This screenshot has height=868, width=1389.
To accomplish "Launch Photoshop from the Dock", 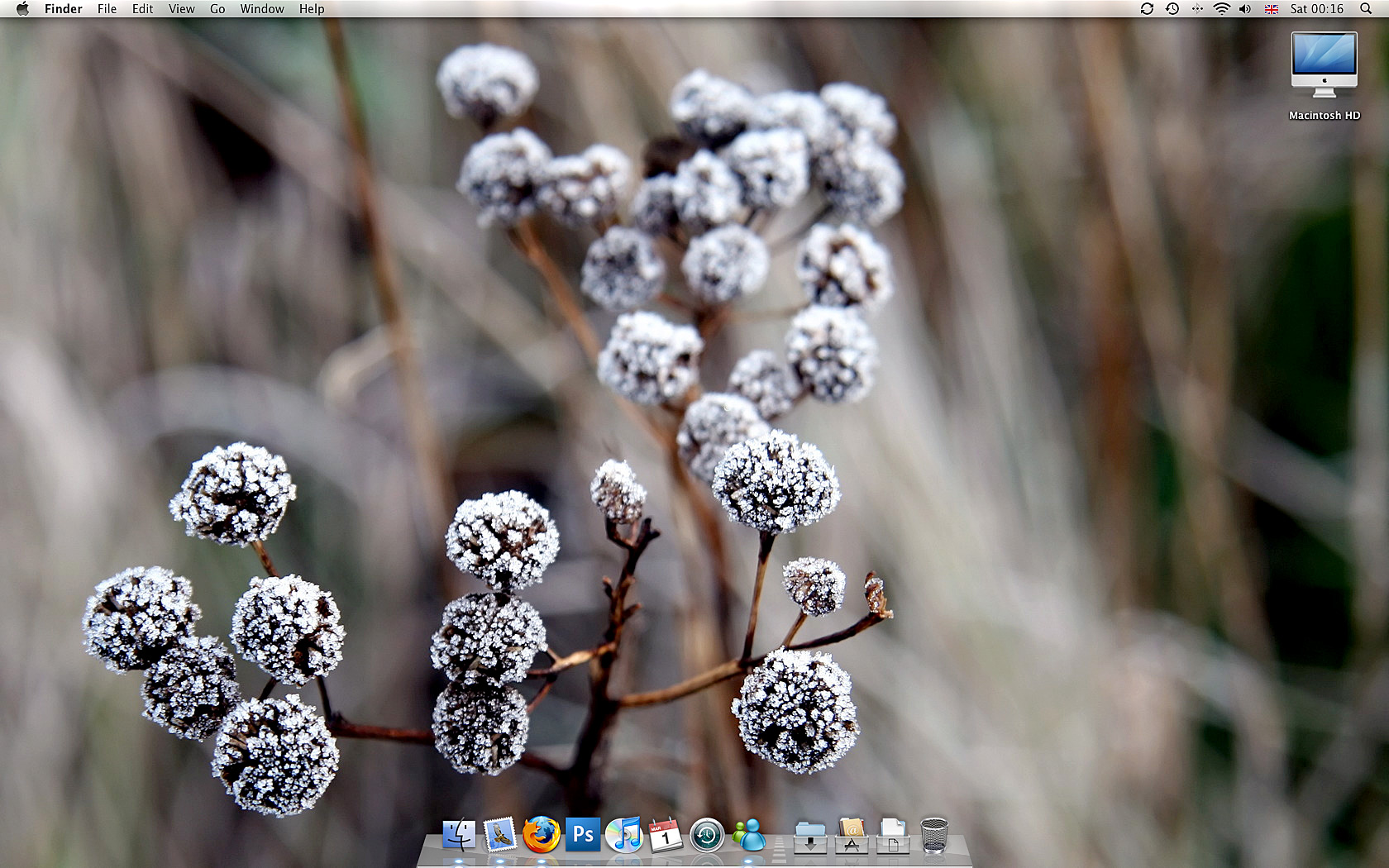I will 583,835.
